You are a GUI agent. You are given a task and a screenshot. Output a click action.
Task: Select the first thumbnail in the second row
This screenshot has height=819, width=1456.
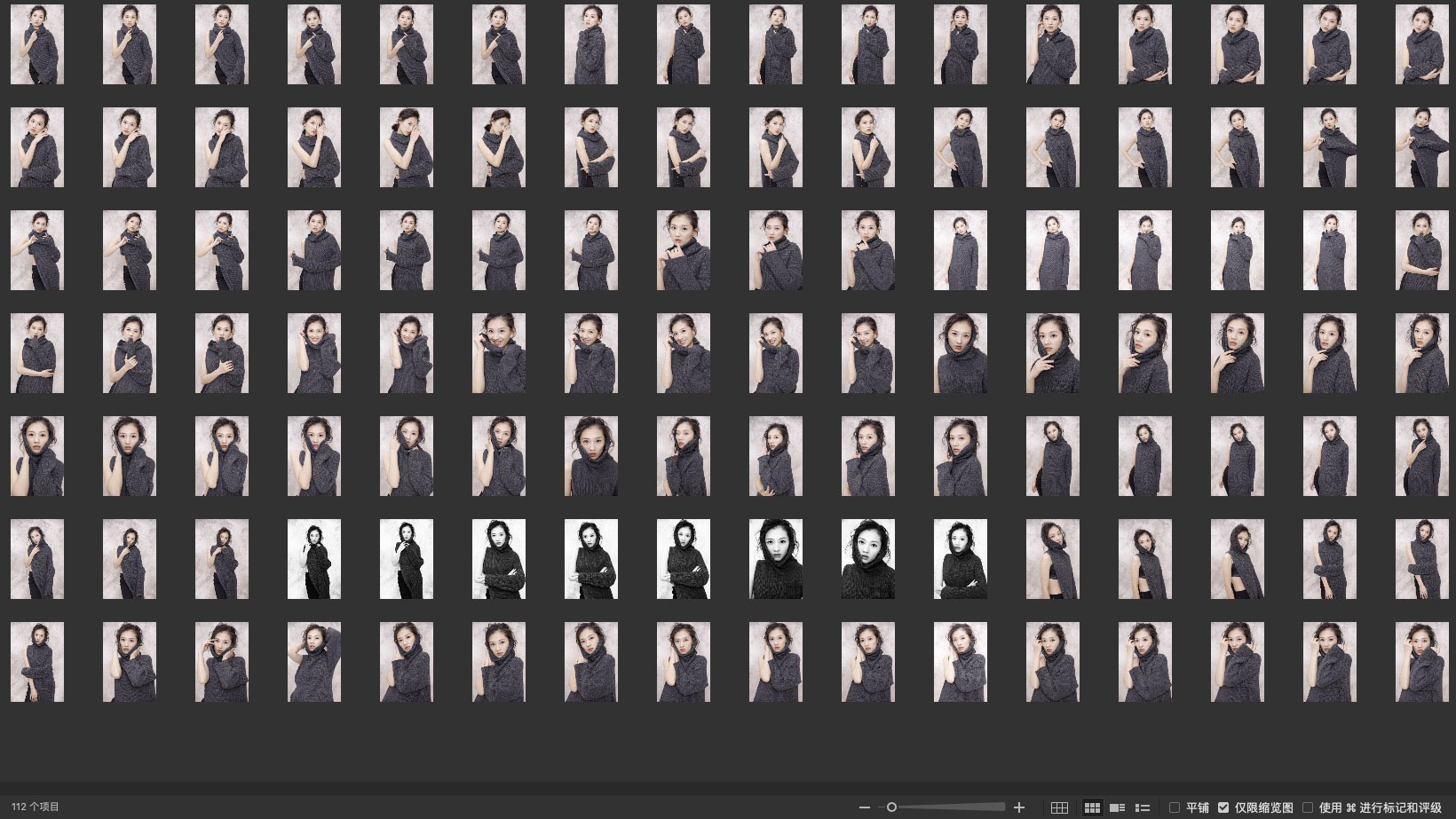click(x=37, y=147)
